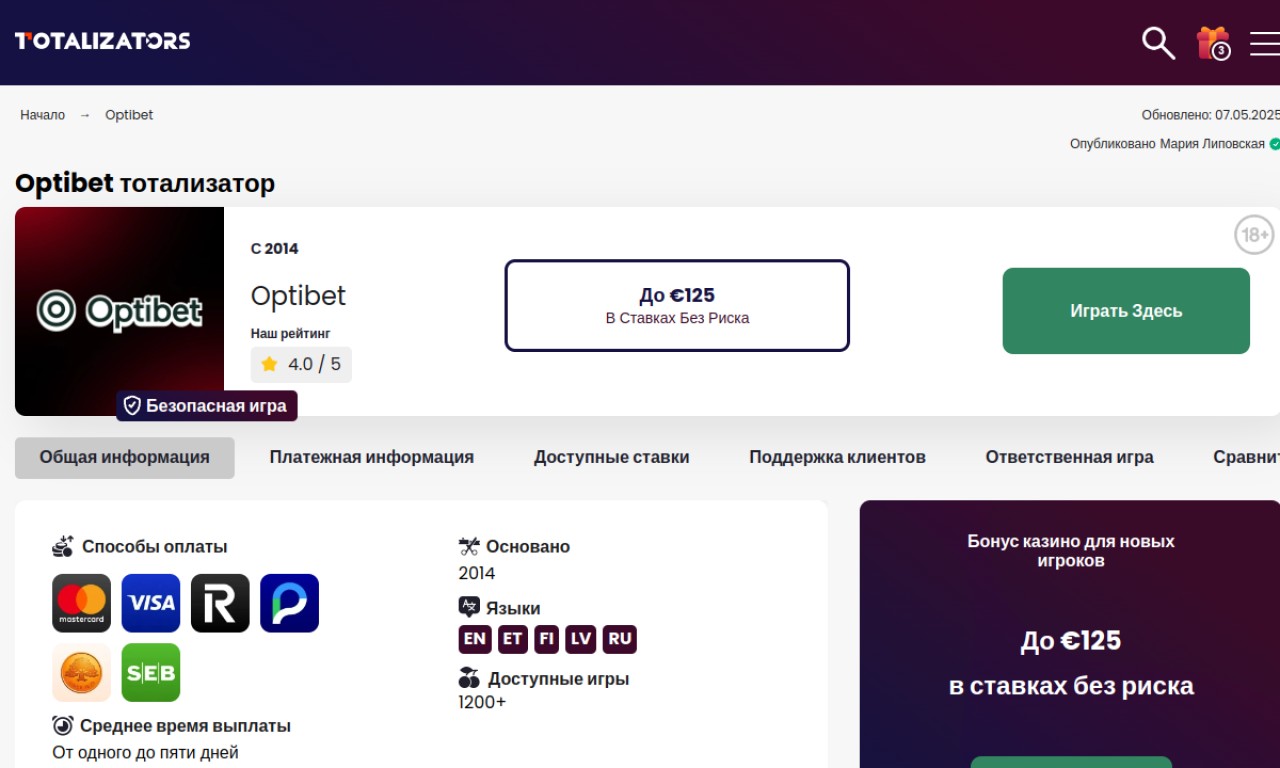Image resolution: width=1280 pixels, height=768 pixels.
Task: Click the payout time clock icon
Action: (x=63, y=726)
